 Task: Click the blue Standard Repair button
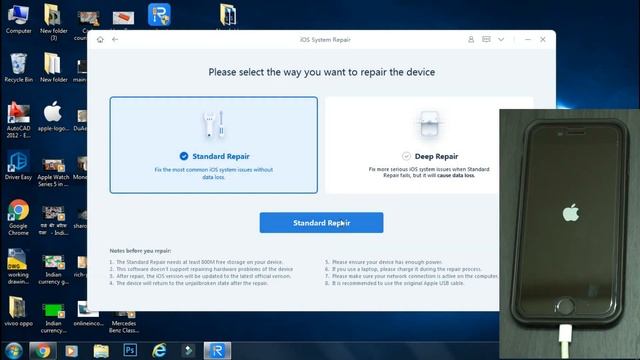pos(321,223)
